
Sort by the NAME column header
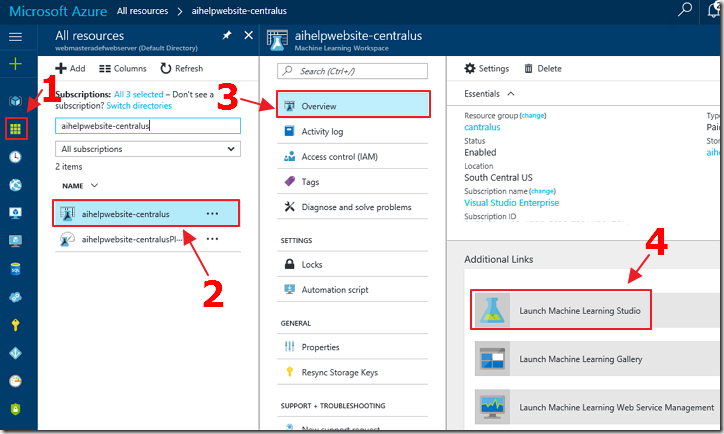73,186
